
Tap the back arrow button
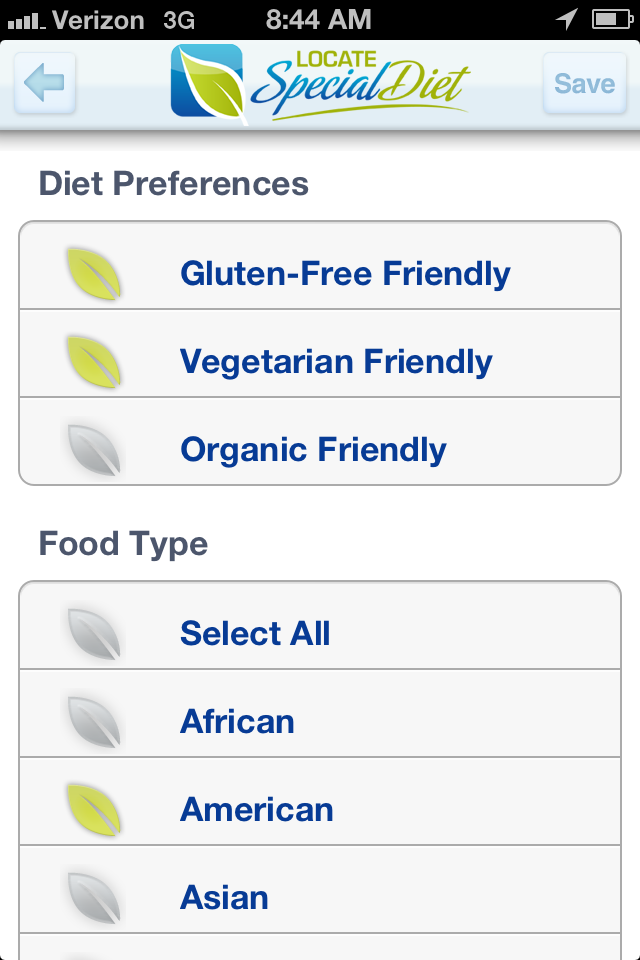click(45, 83)
